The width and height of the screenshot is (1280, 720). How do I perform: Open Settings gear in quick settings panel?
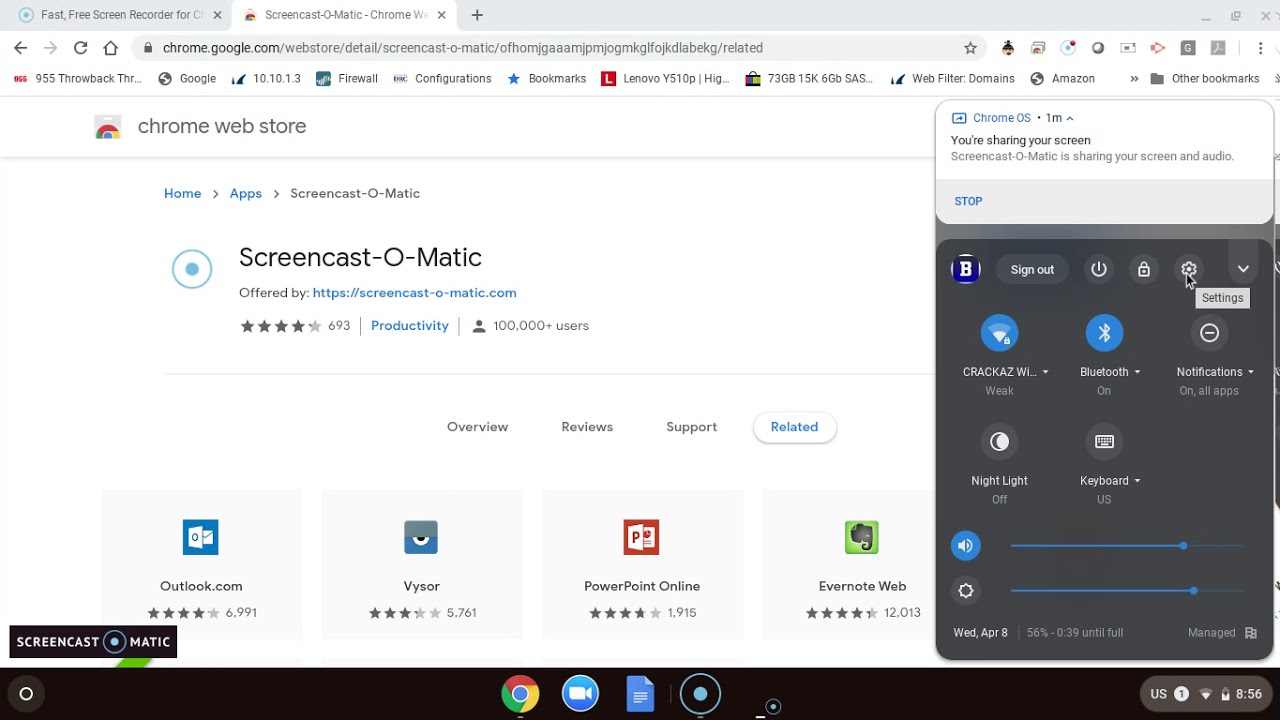tap(1189, 269)
